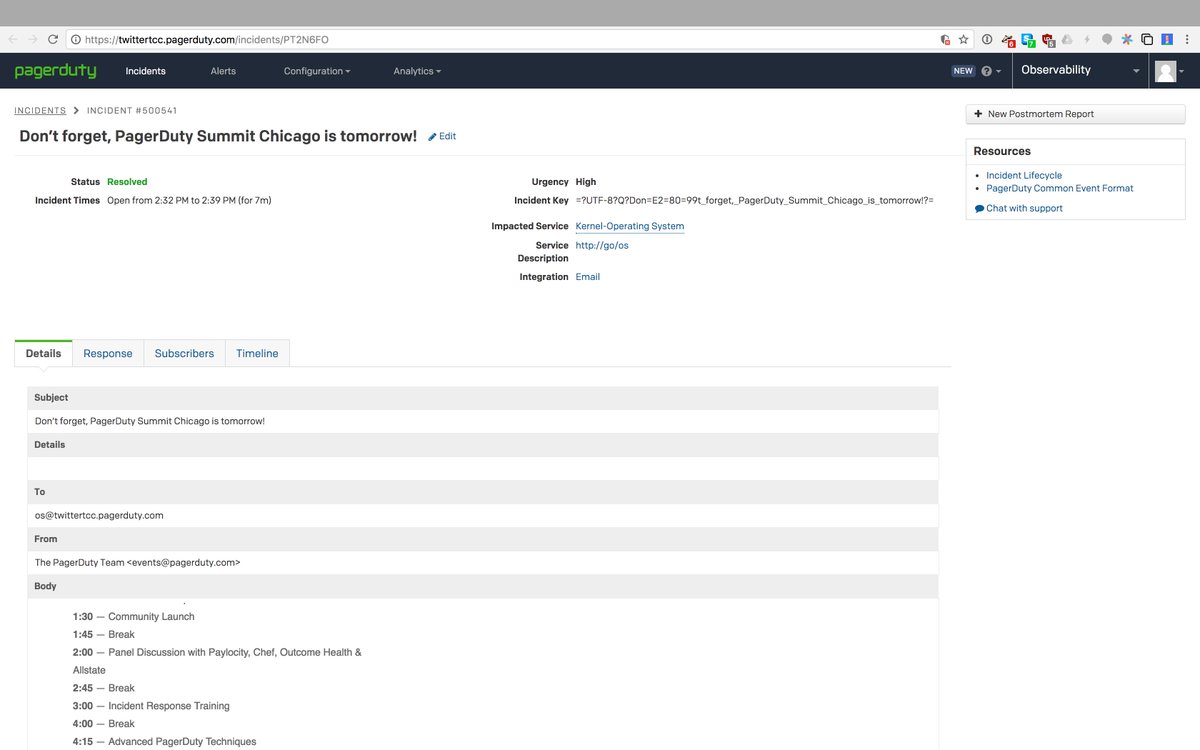1200x750 pixels.
Task: Click the New Postmortem Report button
Action: tap(1075, 114)
